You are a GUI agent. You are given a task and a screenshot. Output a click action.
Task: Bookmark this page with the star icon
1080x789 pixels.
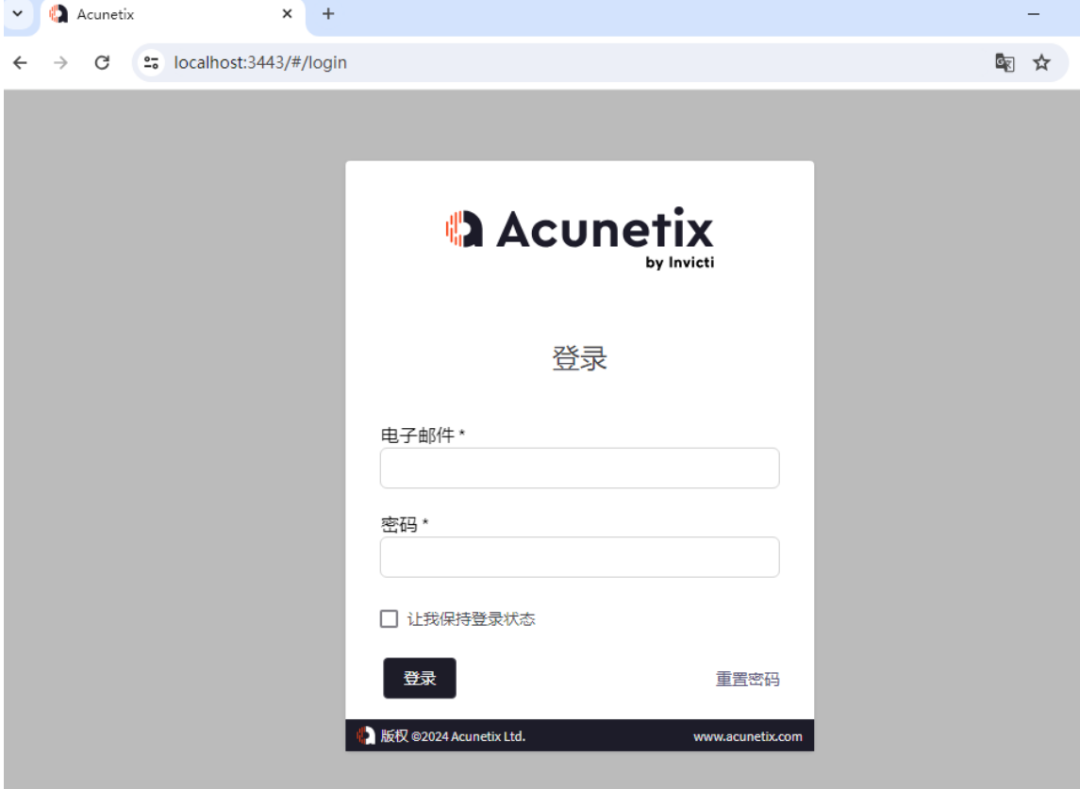click(1041, 63)
